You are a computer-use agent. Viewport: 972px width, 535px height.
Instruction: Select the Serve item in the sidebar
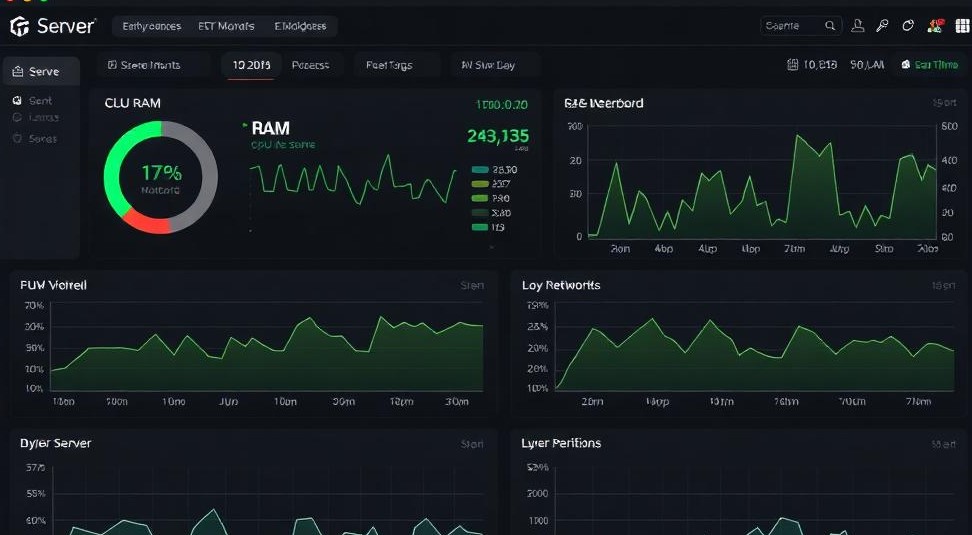pyautogui.click(x=40, y=72)
